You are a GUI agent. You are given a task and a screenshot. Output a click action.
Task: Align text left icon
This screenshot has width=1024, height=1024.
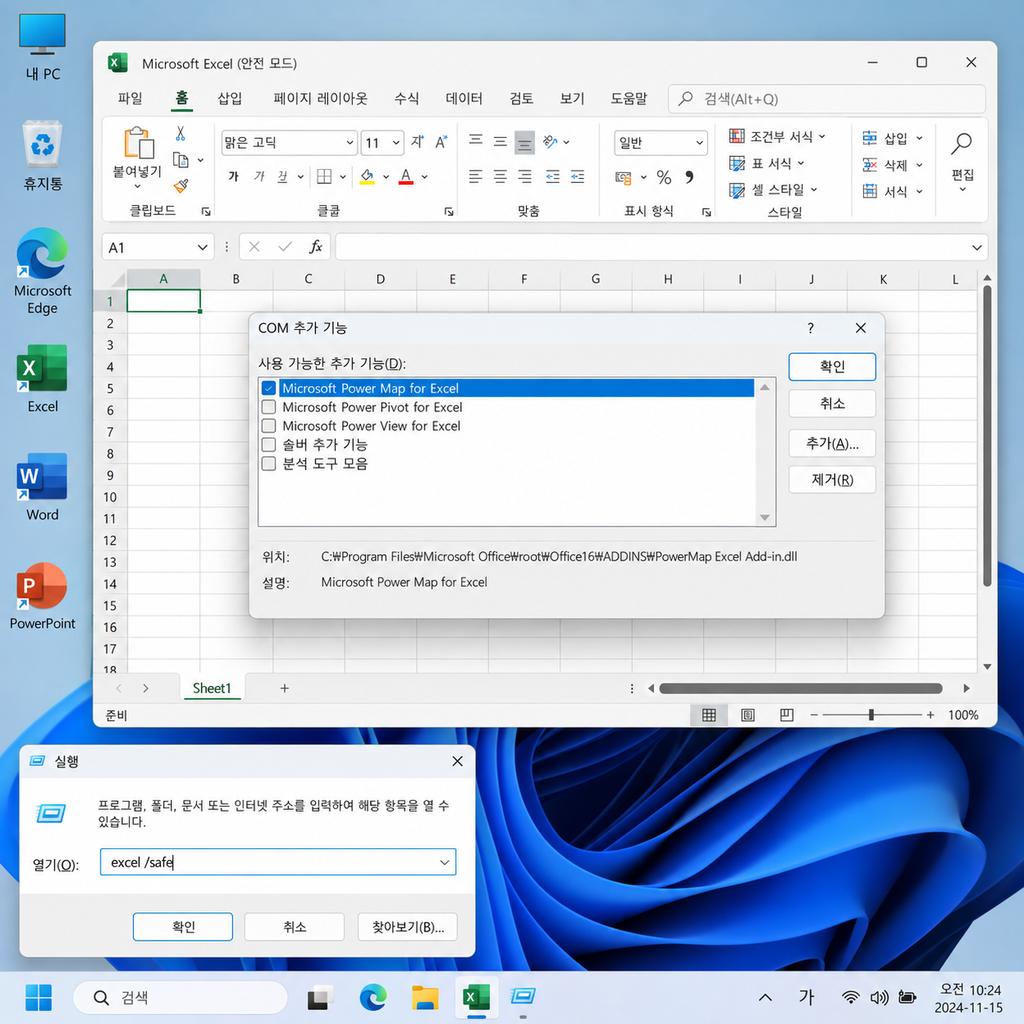(476, 176)
